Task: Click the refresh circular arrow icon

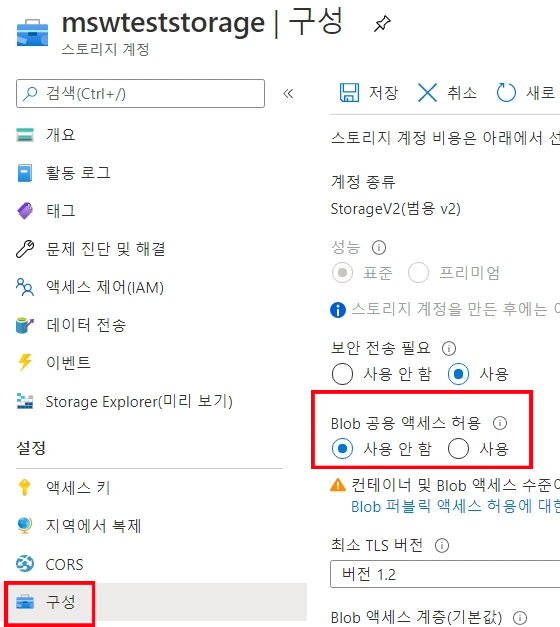Action: tap(506, 93)
